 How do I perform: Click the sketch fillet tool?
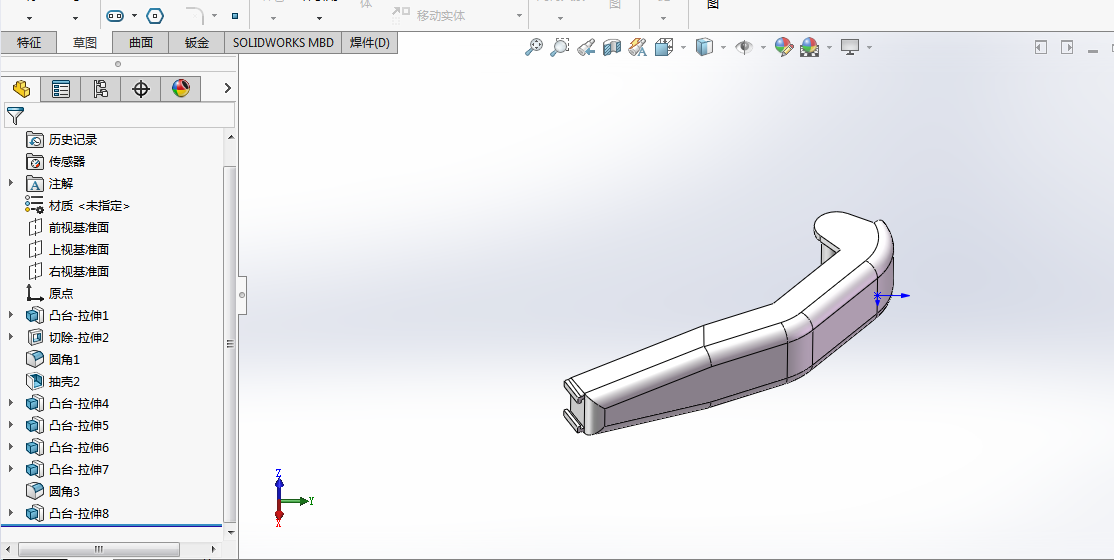tap(195, 15)
